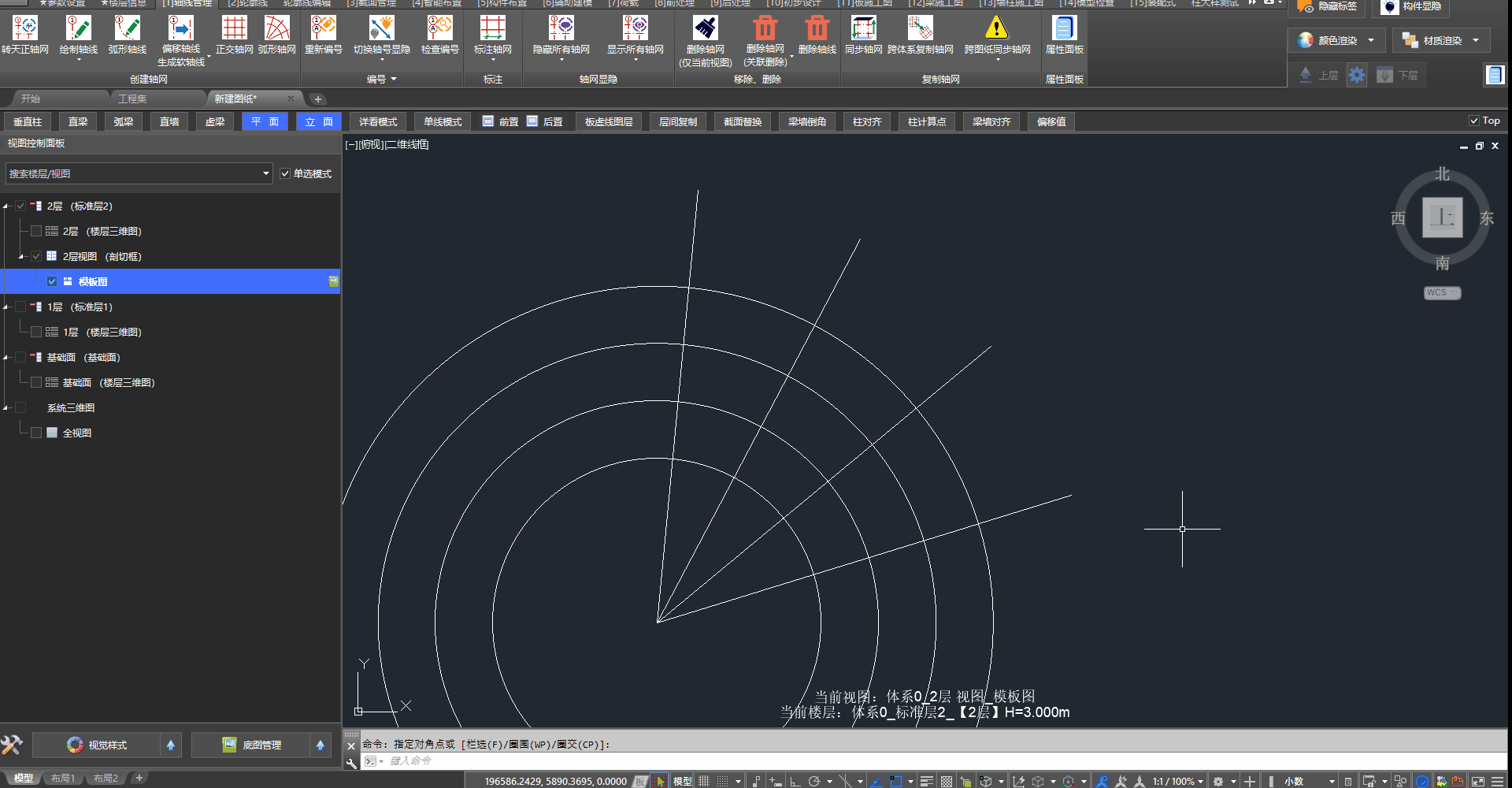The height and width of the screenshot is (788, 1512).
Task: Toggle the 单选模式 checkbox
Action: (x=286, y=173)
